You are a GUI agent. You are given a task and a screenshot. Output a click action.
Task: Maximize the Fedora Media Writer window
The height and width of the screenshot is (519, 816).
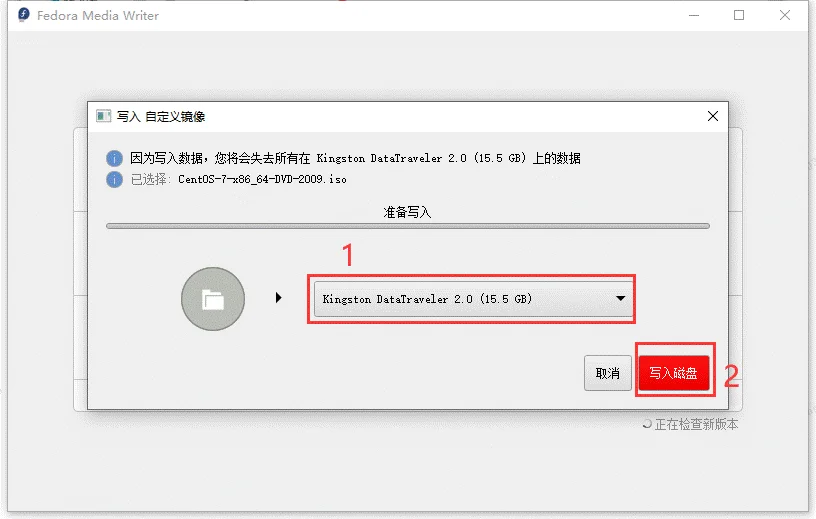[x=739, y=16]
